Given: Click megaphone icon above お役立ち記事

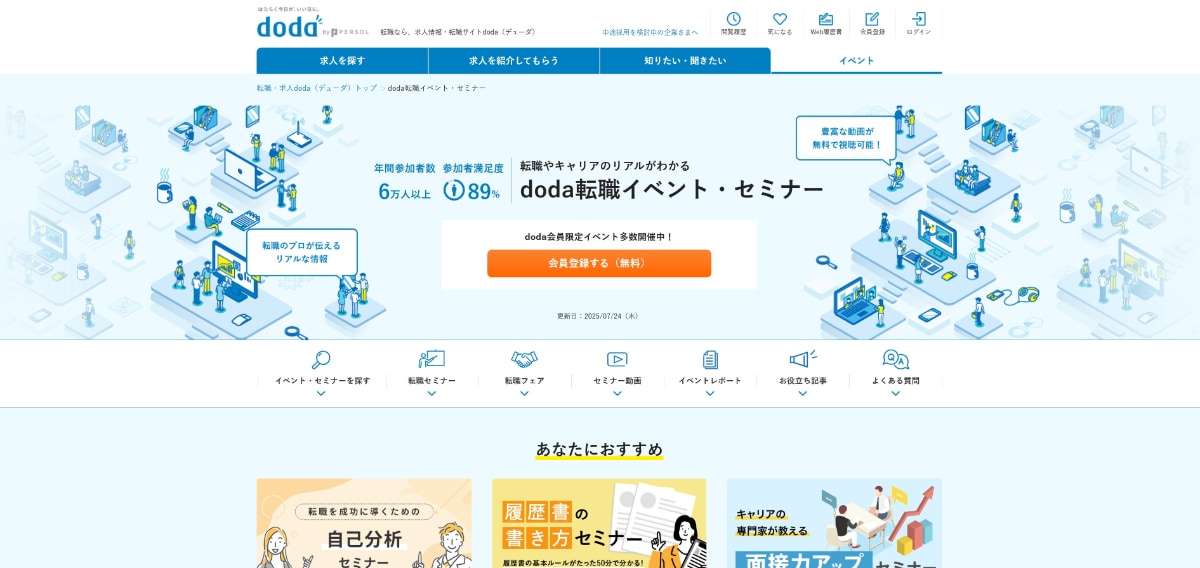Looking at the screenshot, I should point(803,359).
